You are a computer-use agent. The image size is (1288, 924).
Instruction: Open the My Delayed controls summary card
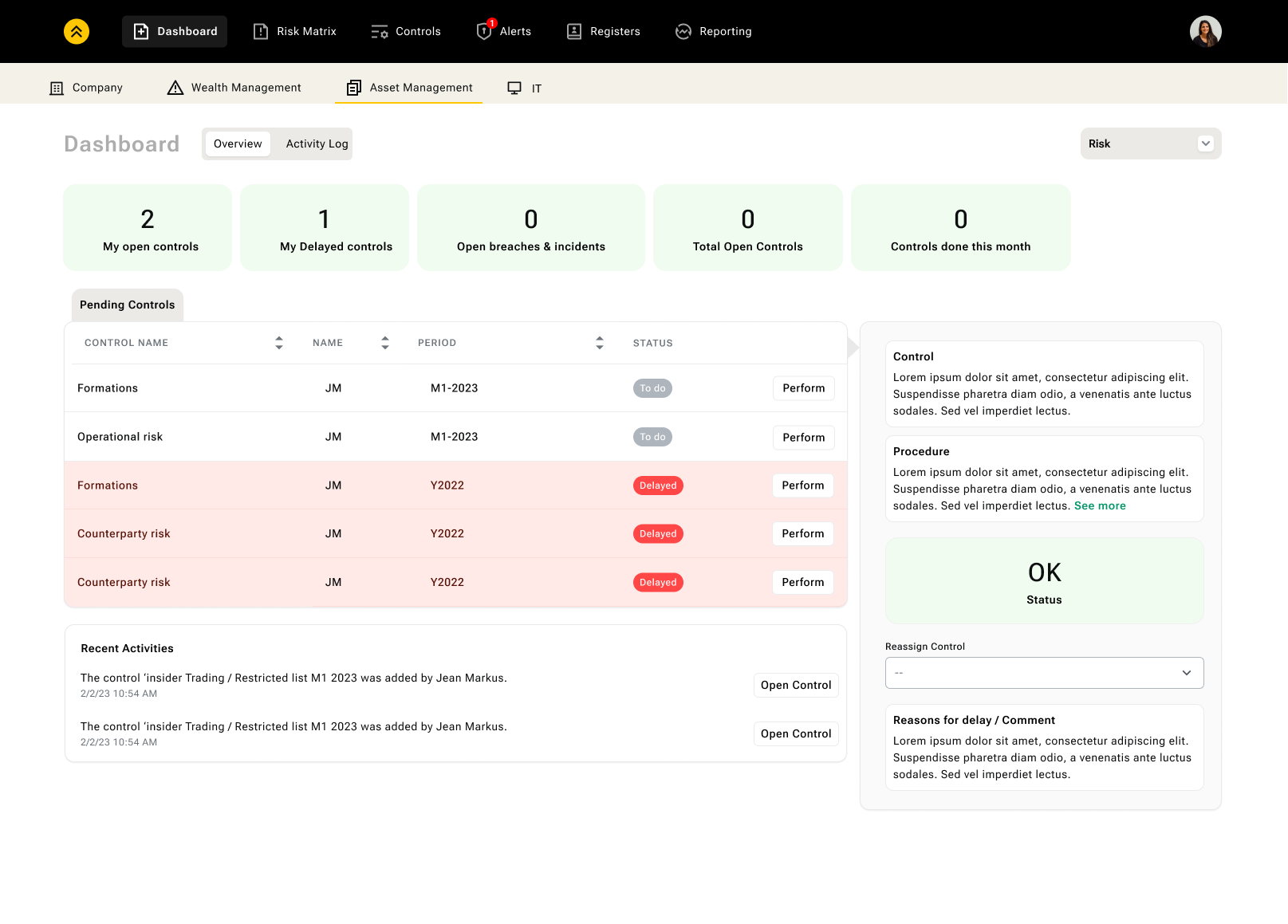[x=325, y=228]
